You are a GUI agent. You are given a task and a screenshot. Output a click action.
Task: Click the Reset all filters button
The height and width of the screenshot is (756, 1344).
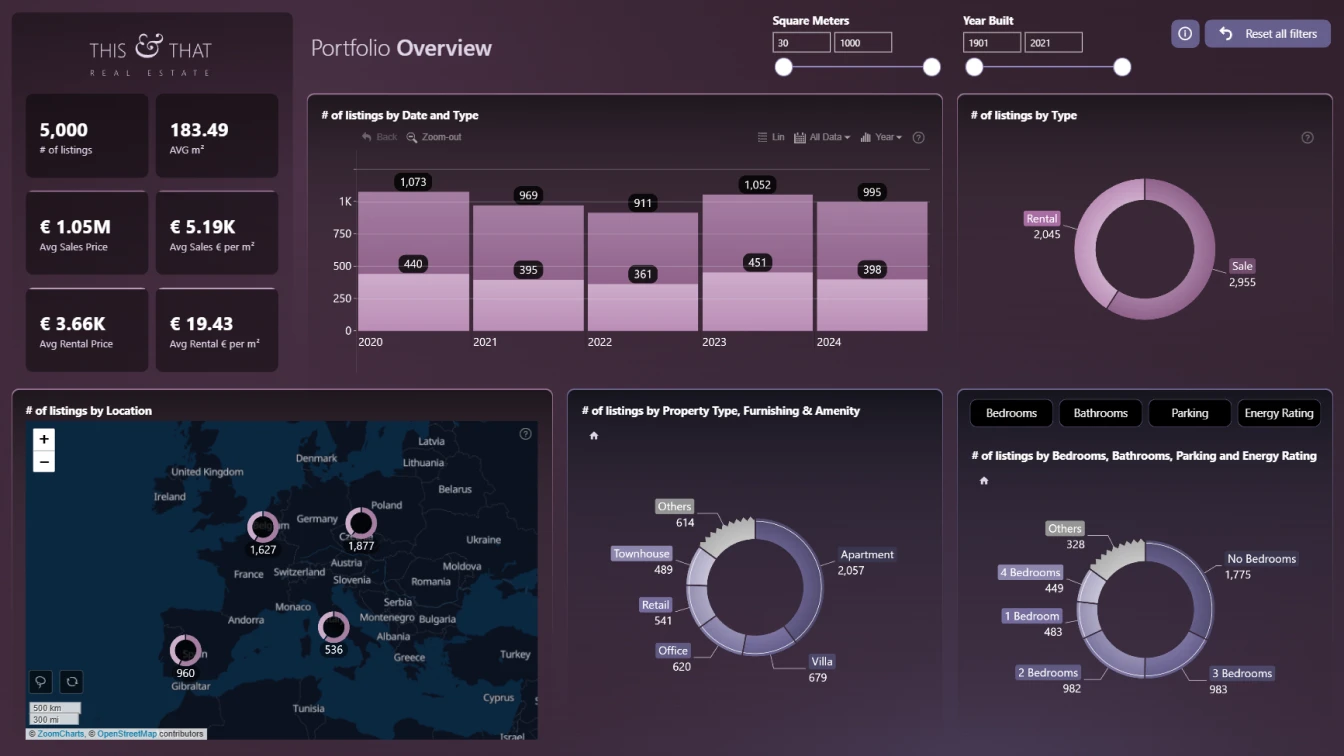coord(1268,34)
